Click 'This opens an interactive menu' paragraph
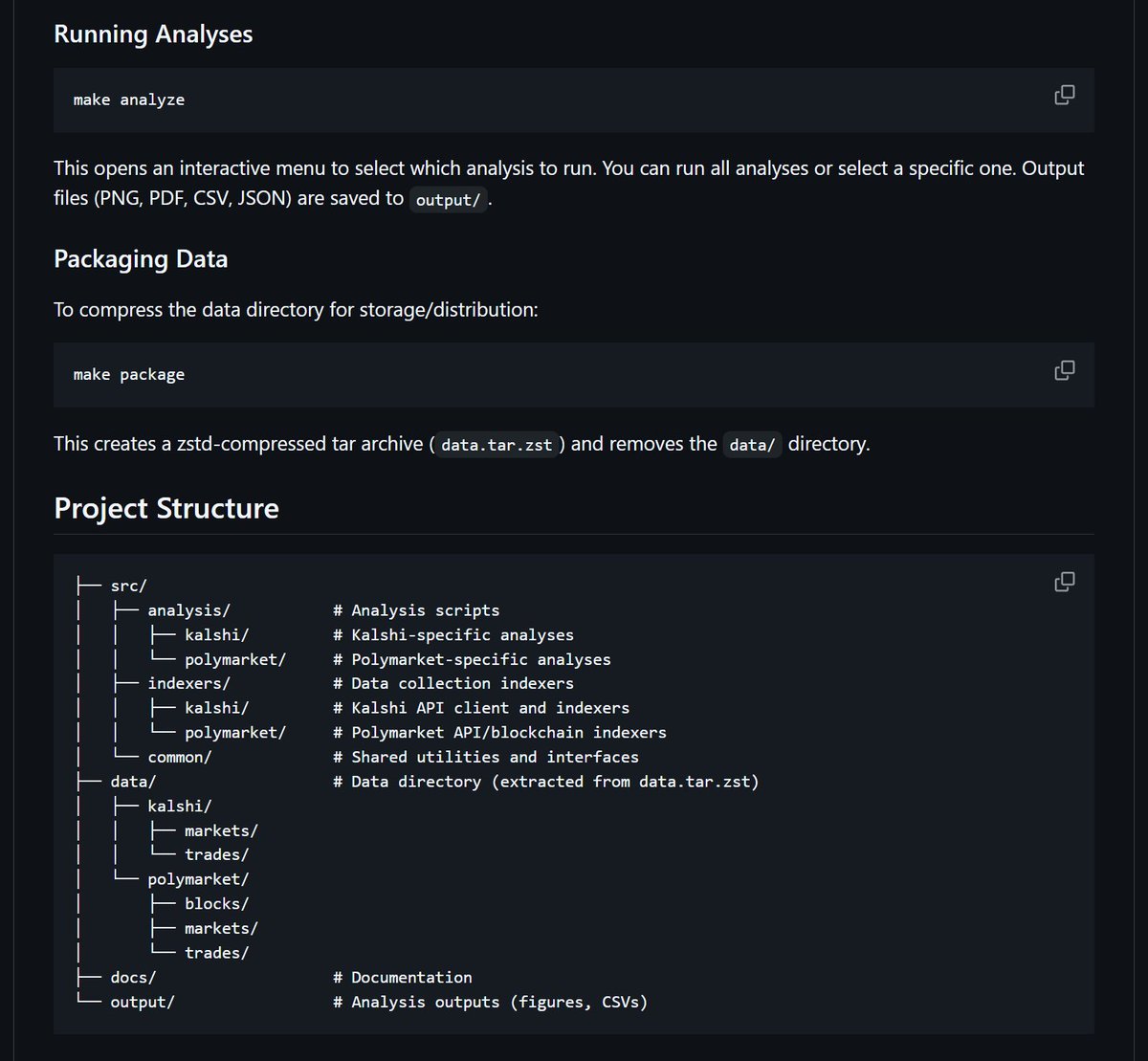 pyautogui.click(x=569, y=184)
